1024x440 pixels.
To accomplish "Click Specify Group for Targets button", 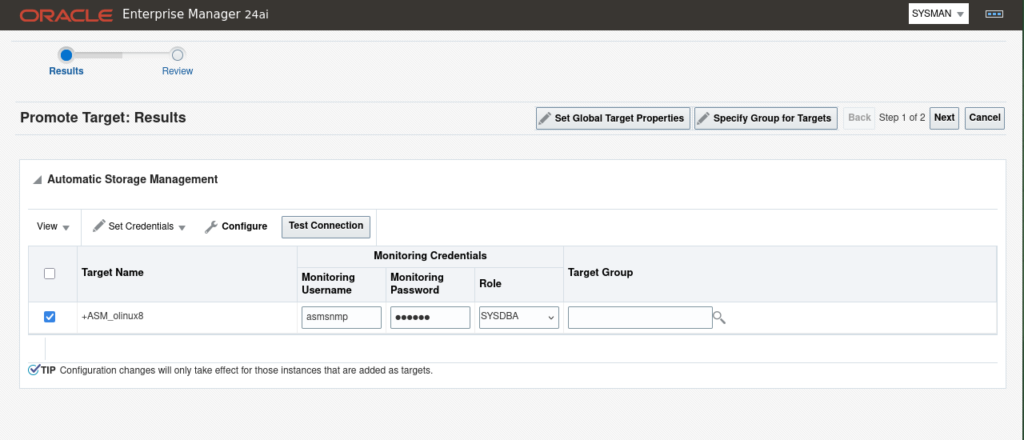I will [765, 118].
